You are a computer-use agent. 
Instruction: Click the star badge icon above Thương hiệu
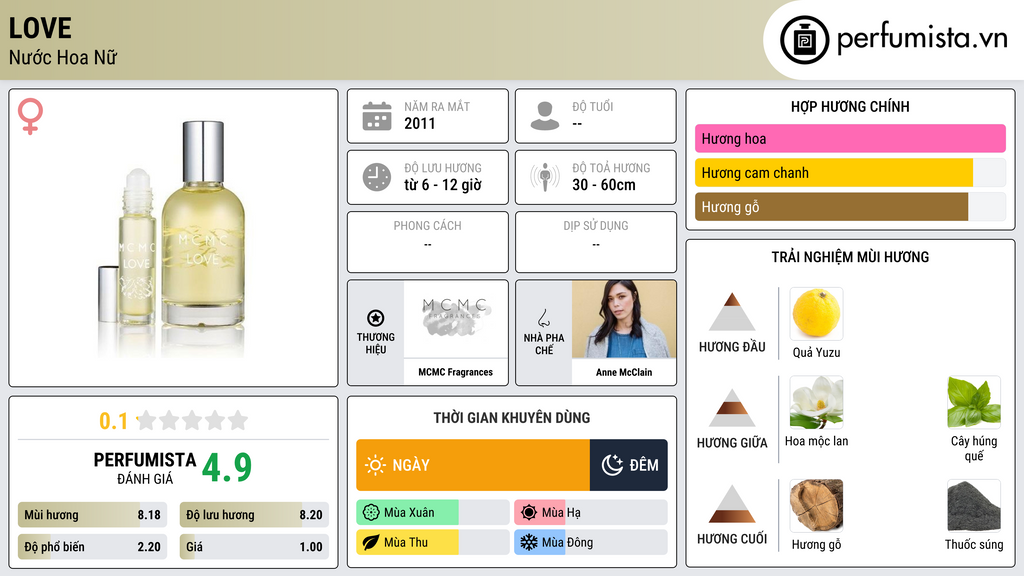click(x=376, y=318)
